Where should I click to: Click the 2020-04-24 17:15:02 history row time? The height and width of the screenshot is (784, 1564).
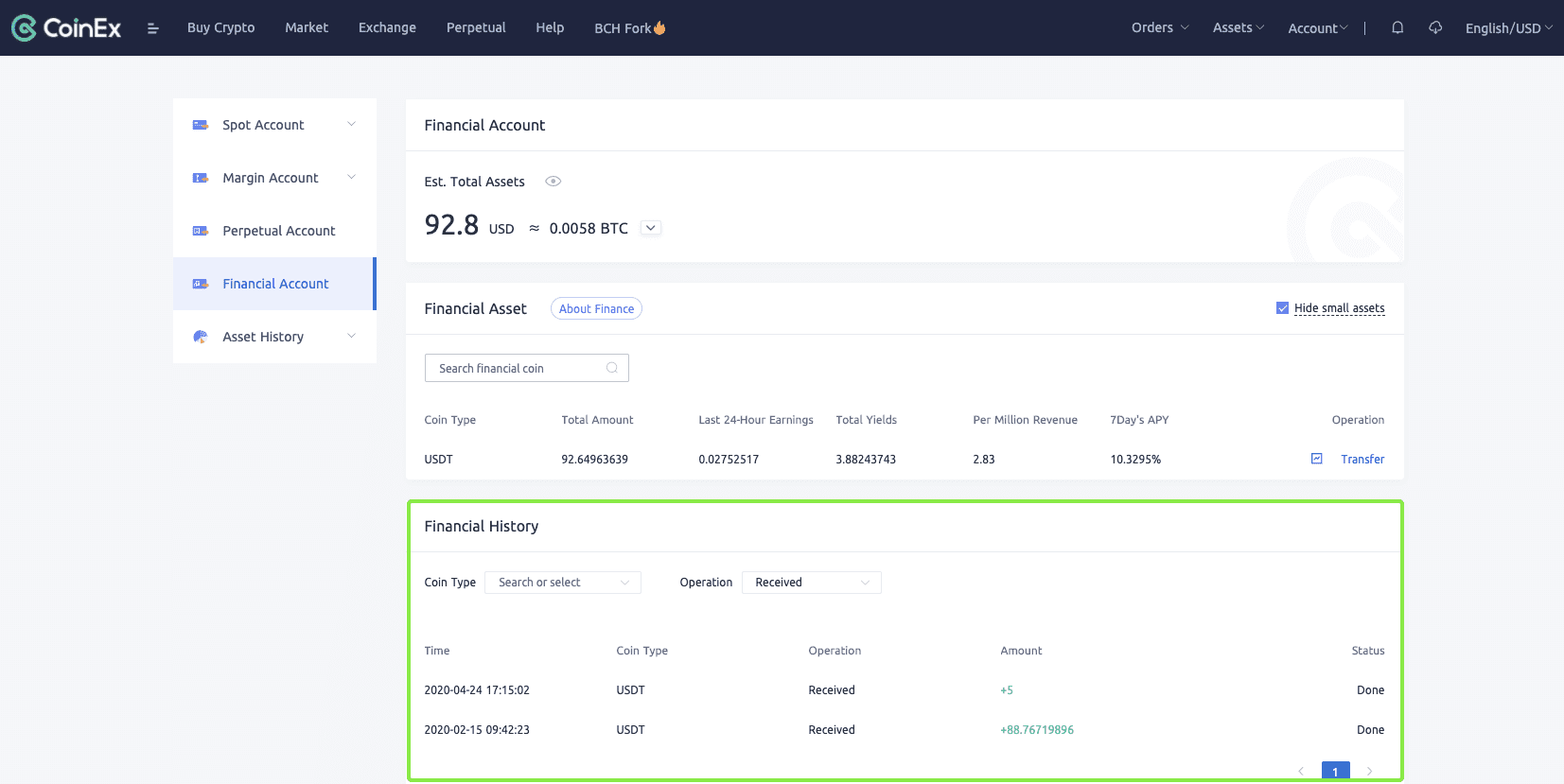[477, 690]
